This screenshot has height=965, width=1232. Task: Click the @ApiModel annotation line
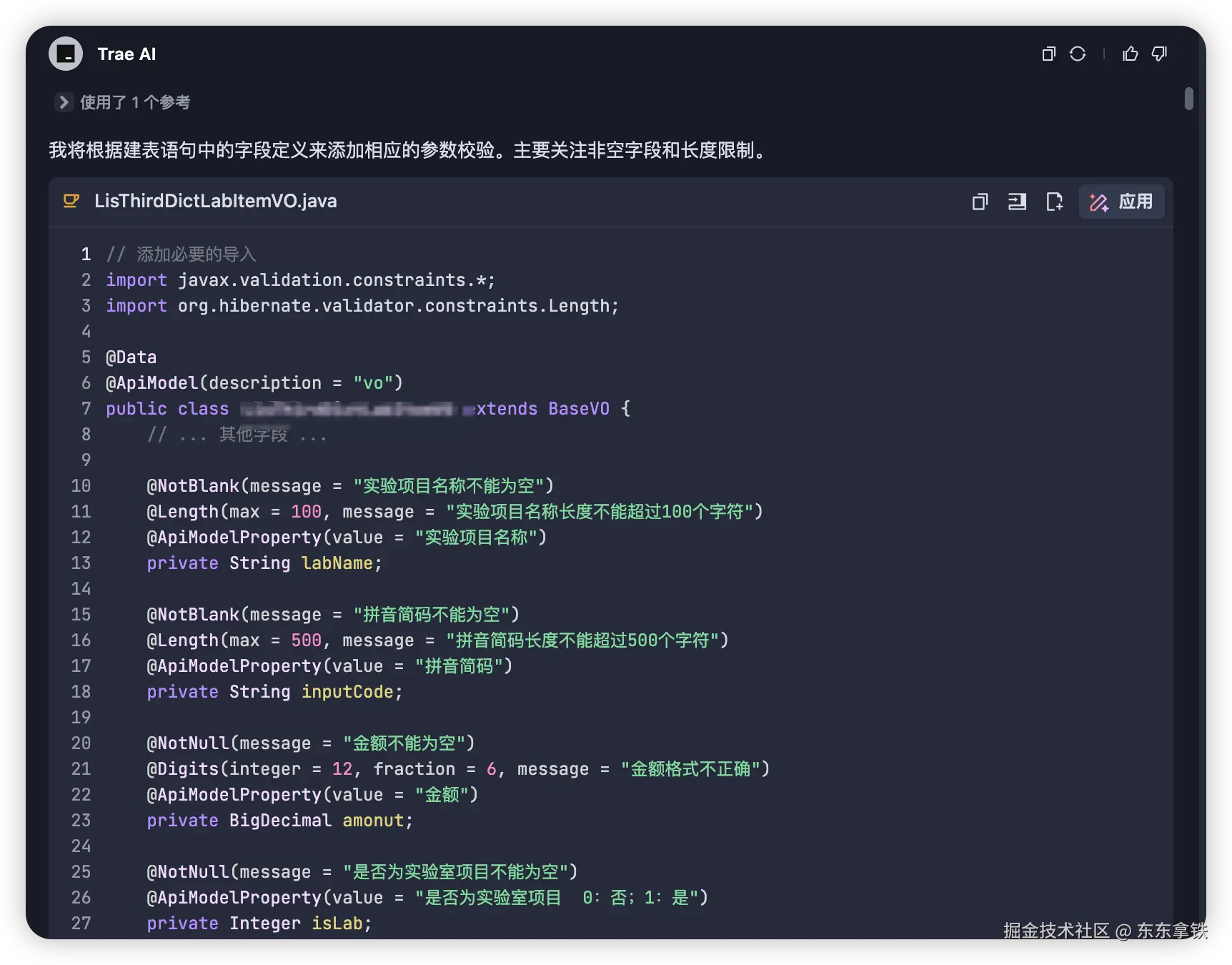pyautogui.click(x=254, y=382)
